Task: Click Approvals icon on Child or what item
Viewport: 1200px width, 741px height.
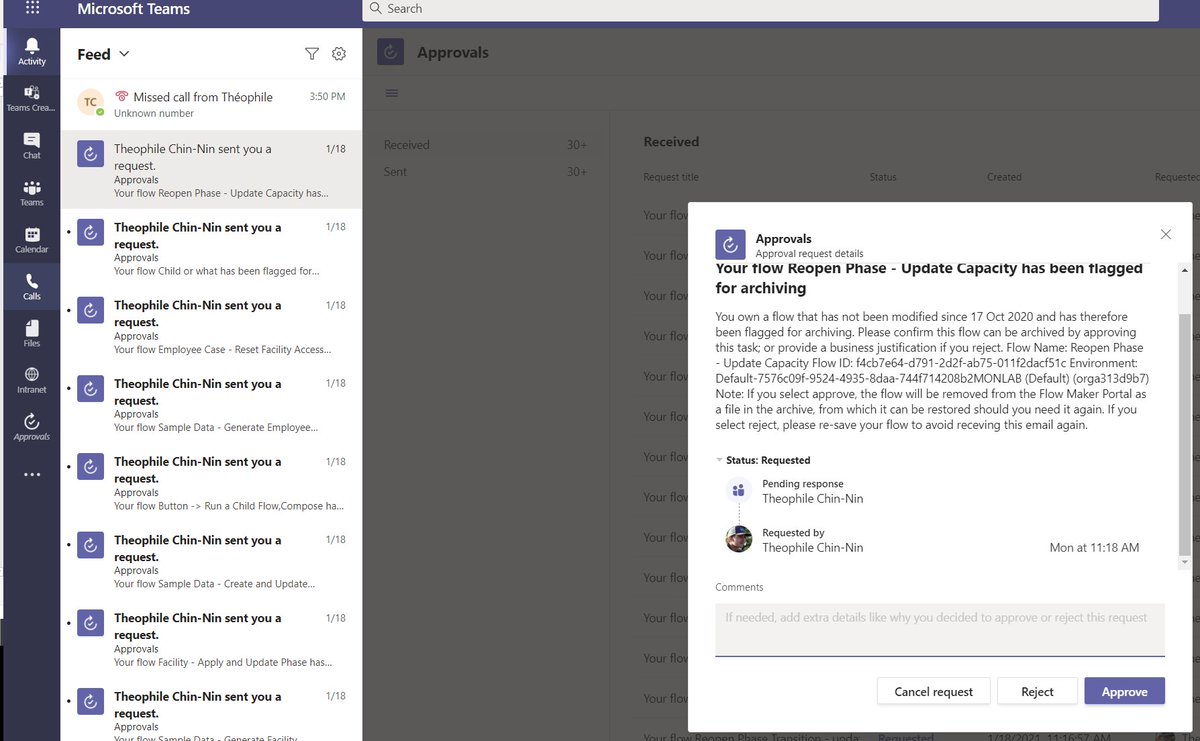Action: point(91,232)
